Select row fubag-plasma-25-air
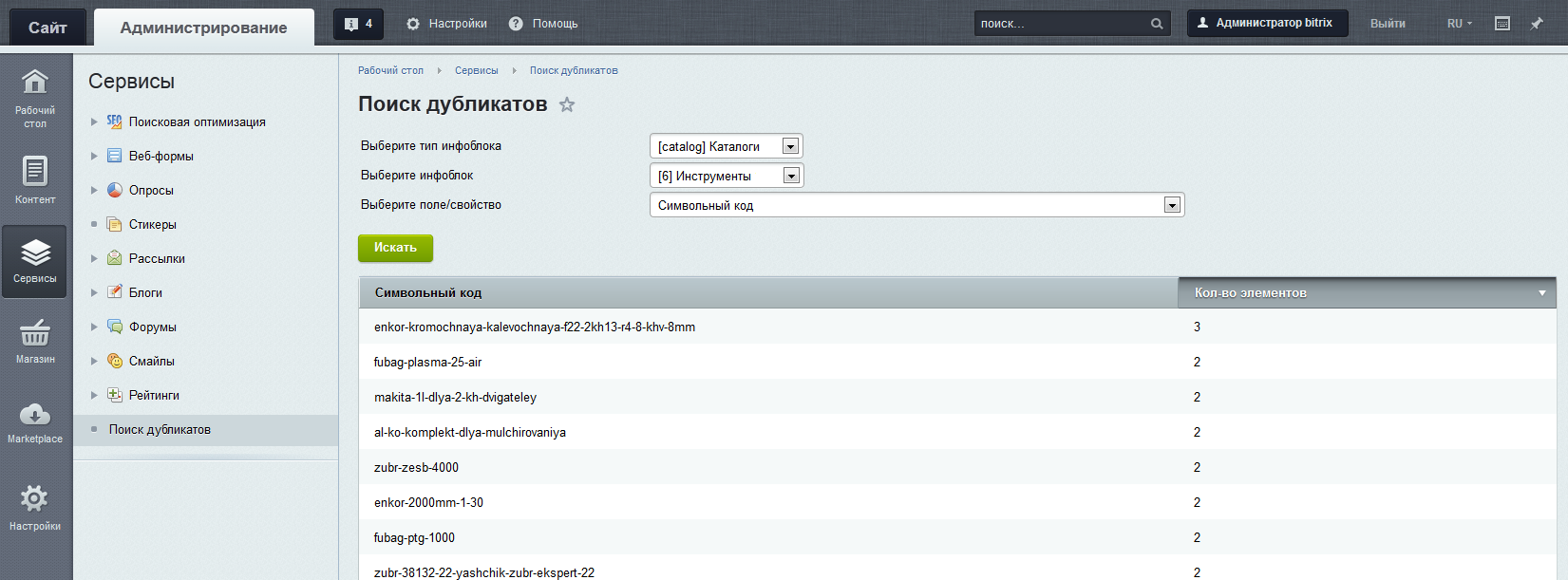 pyautogui.click(x=957, y=362)
